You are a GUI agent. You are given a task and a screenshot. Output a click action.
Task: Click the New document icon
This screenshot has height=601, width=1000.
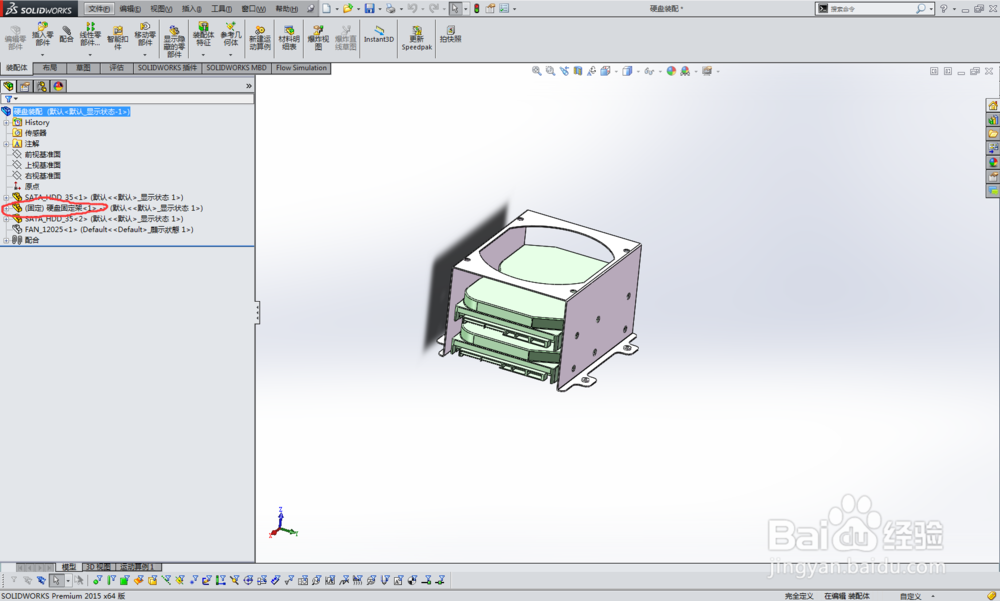327,8
